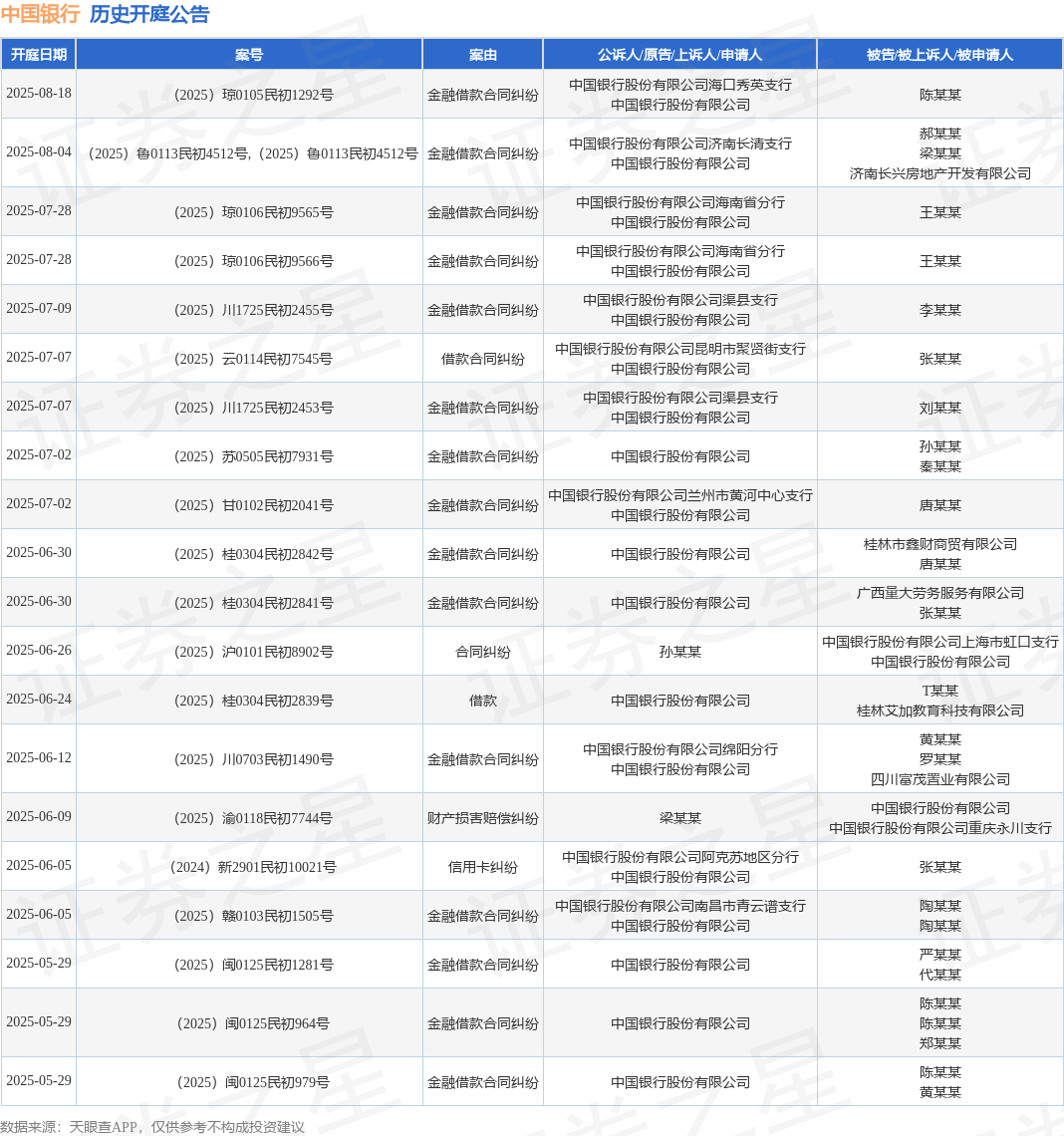
Task: Click the 中国银行 title text
Action: tap(41, 15)
